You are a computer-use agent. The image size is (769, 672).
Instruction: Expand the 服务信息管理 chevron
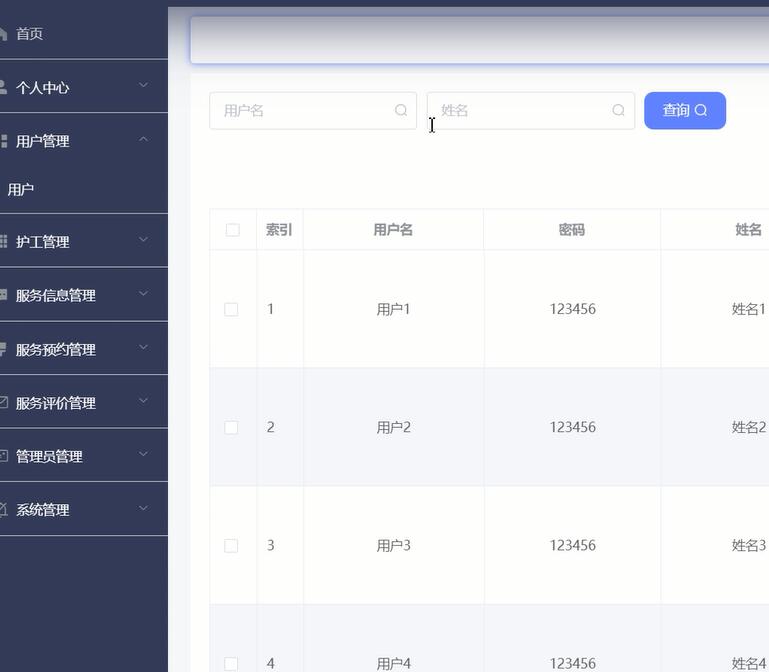pyautogui.click(x=143, y=294)
